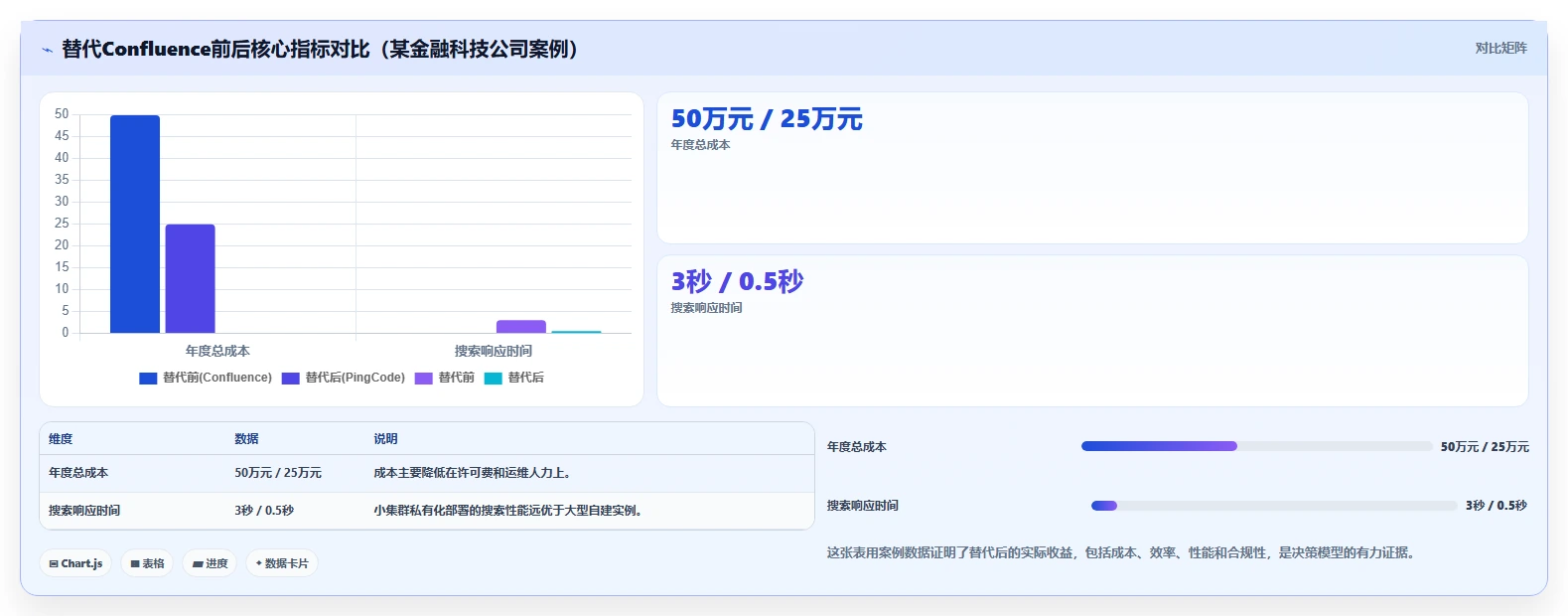Click the tall blue 50 bar
This screenshot has height=616, width=1568.
[135, 224]
